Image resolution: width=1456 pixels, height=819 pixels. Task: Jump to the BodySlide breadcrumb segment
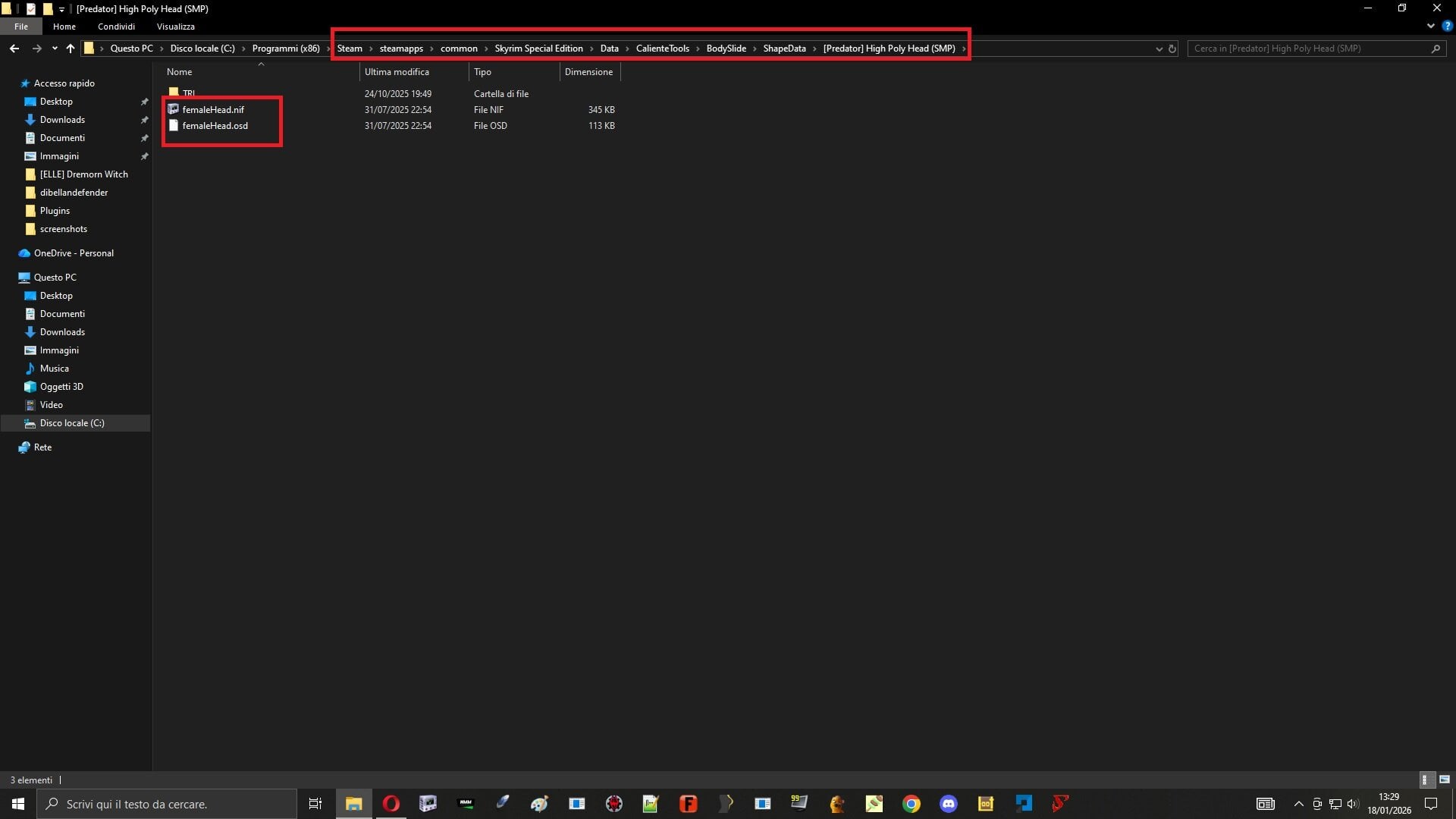(x=726, y=49)
